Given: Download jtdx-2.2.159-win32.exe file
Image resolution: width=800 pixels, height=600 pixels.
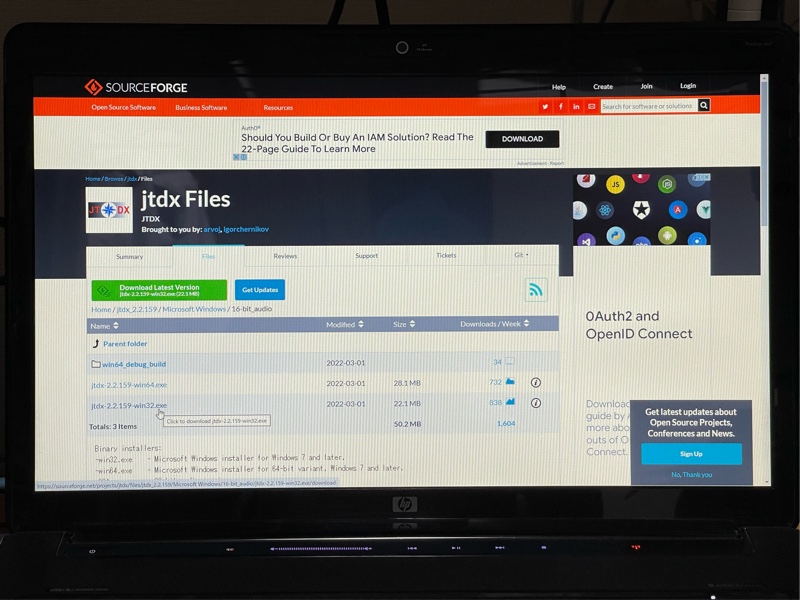Looking at the screenshot, I should (129, 406).
